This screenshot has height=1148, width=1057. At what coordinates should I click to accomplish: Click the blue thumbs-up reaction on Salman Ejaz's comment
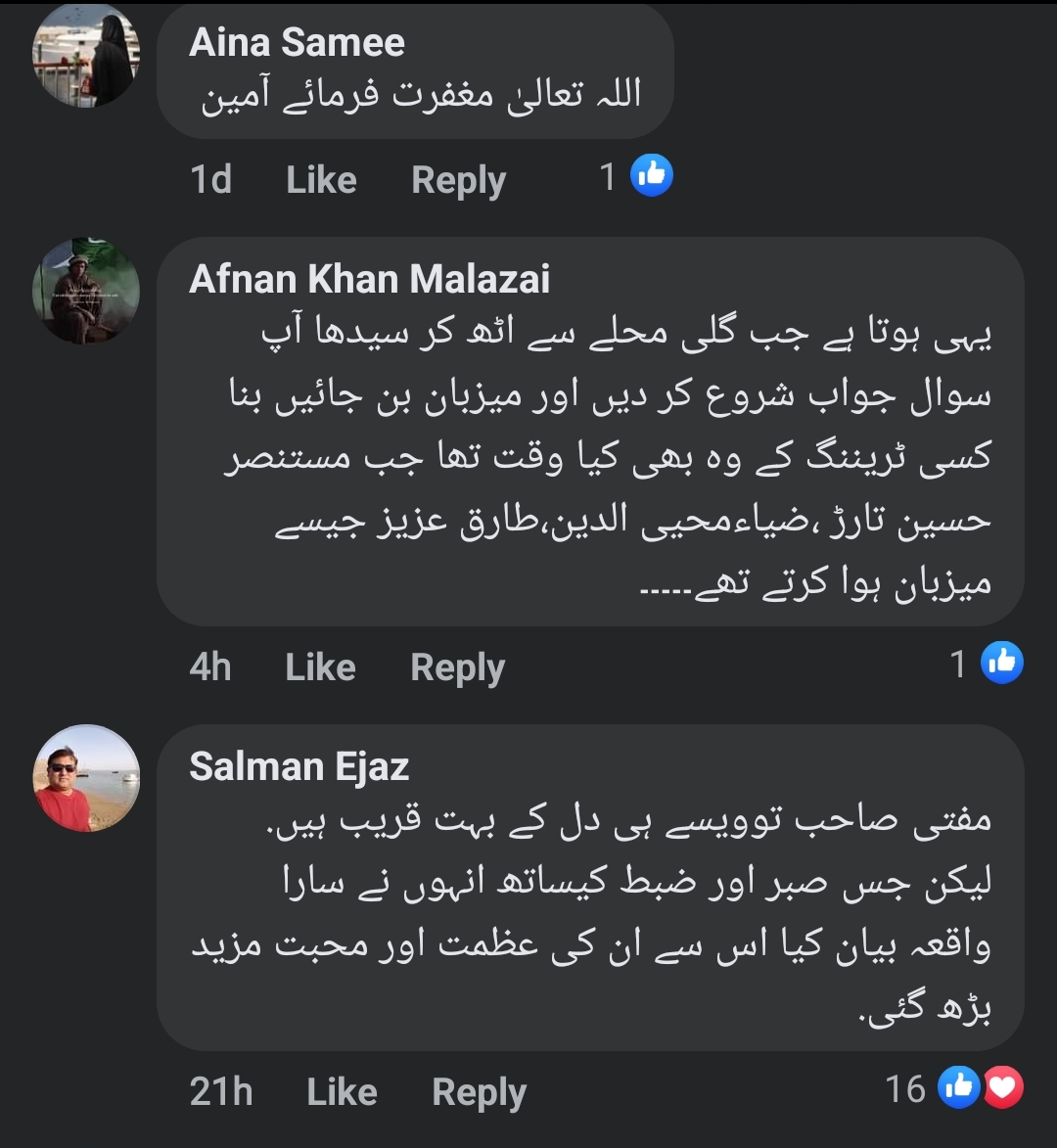coord(958,1087)
